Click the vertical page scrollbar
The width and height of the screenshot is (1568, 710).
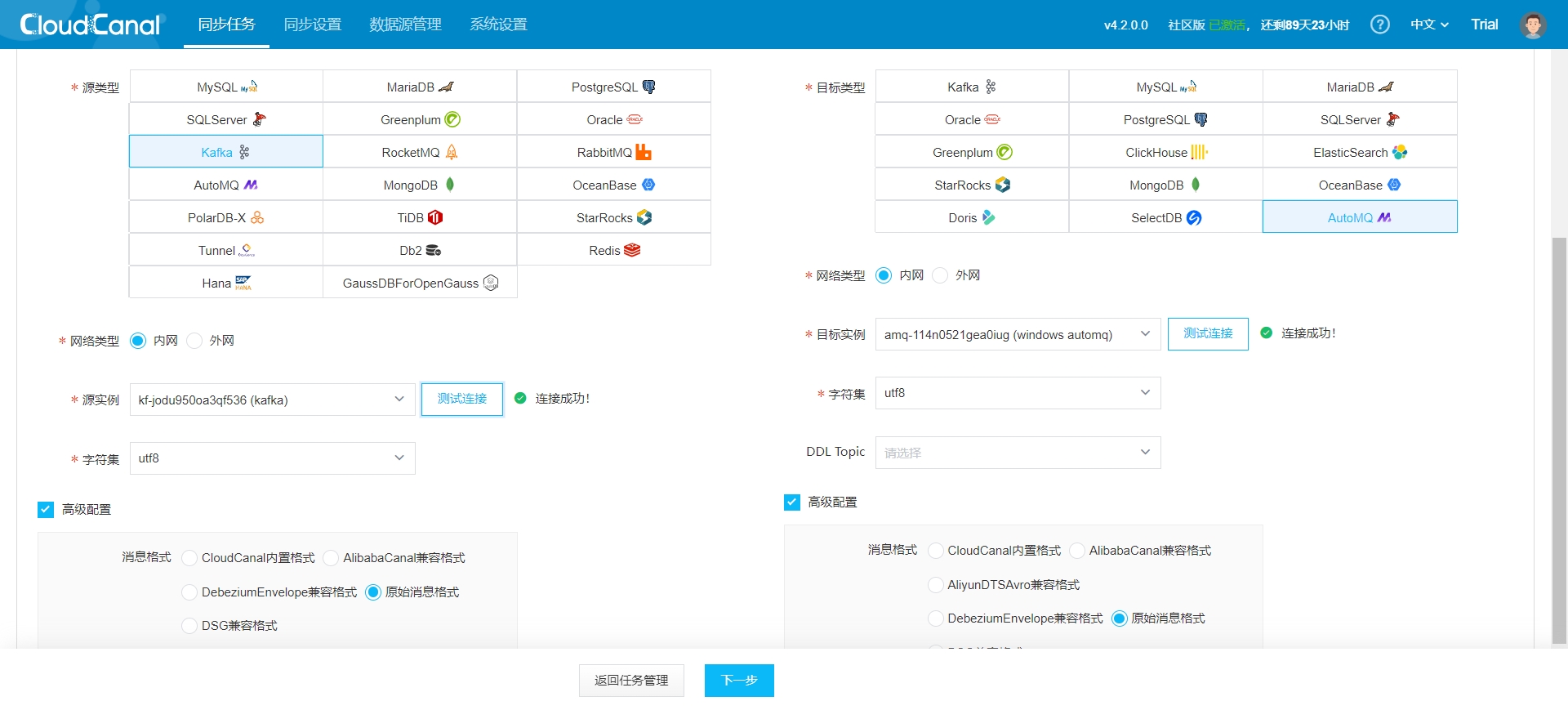pos(1559,441)
